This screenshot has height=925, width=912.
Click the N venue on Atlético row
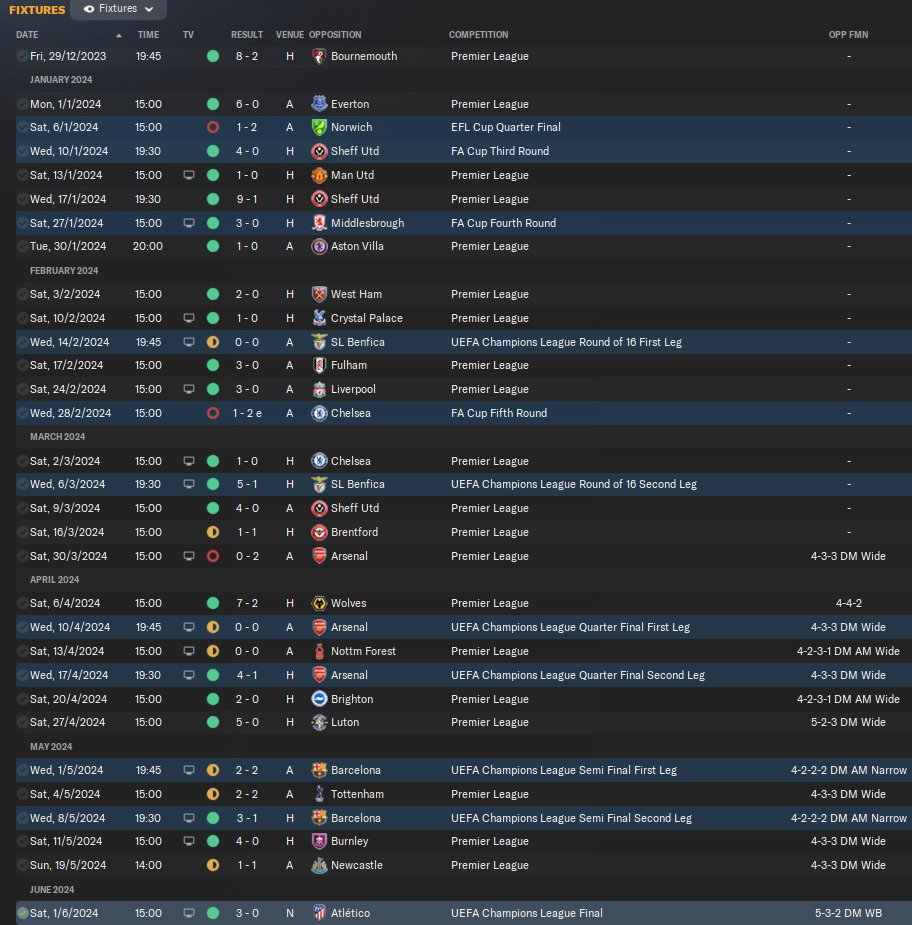click(290, 913)
